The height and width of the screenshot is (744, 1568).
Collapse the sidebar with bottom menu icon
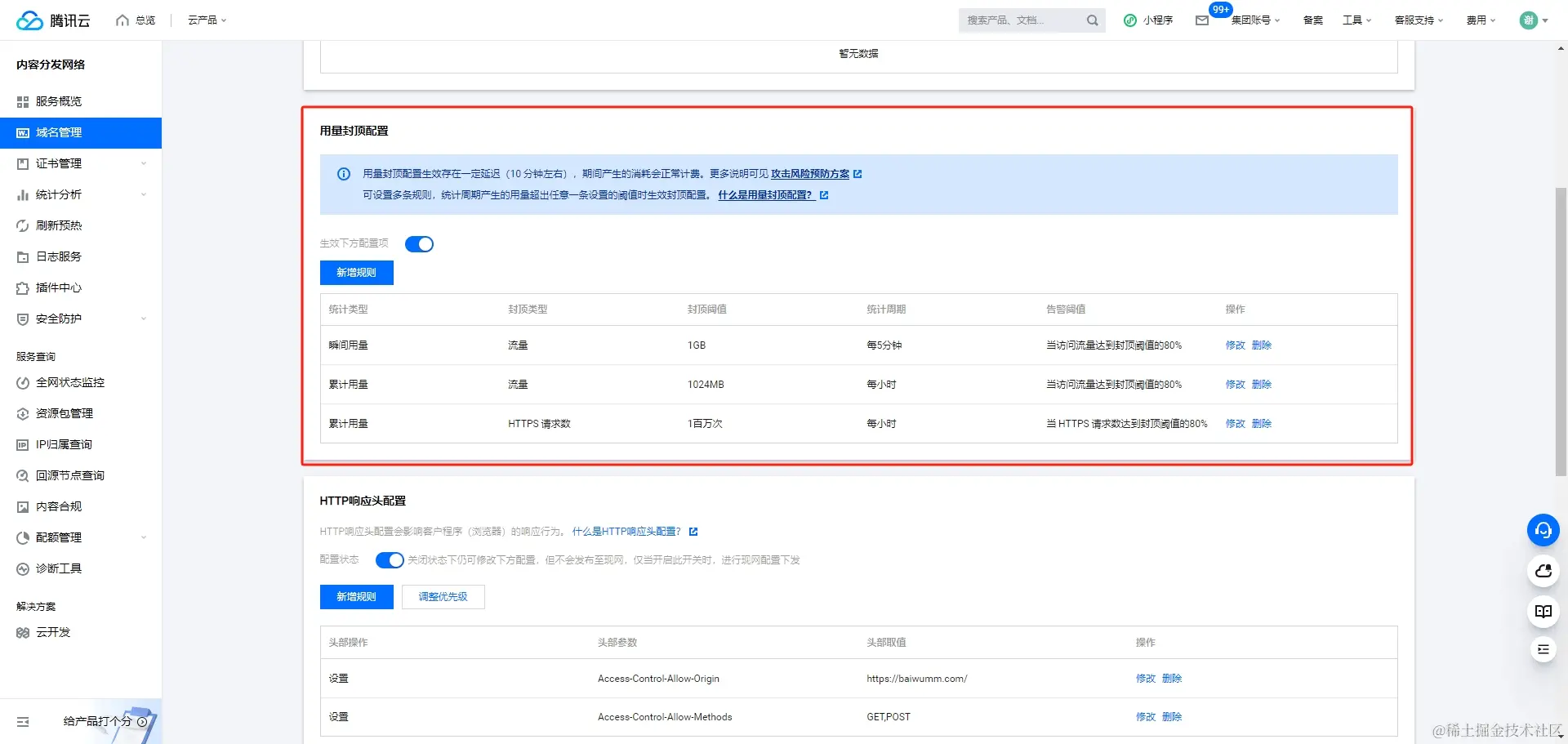click(23, 722)
